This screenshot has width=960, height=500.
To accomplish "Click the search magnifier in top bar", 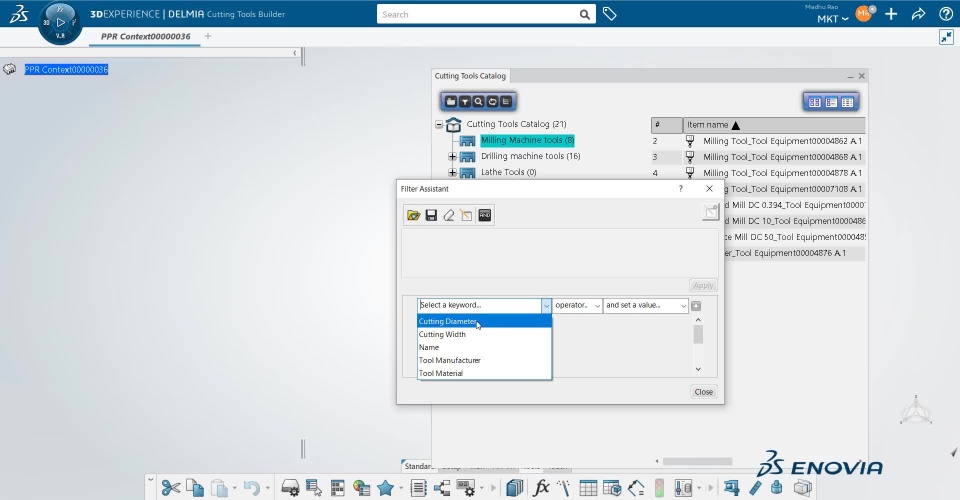I will tap(585, 15).
